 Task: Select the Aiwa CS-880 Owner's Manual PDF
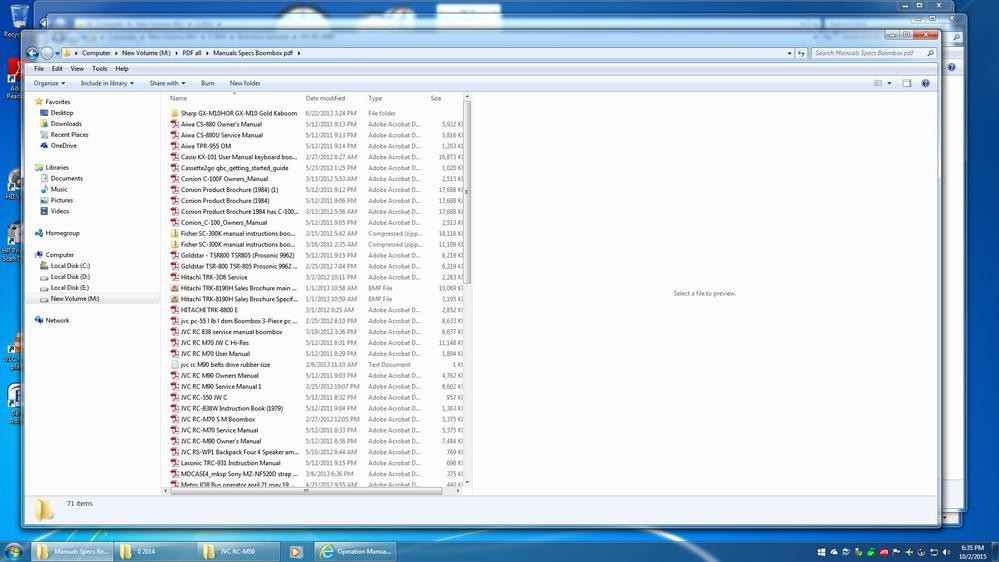pos(221,124)
